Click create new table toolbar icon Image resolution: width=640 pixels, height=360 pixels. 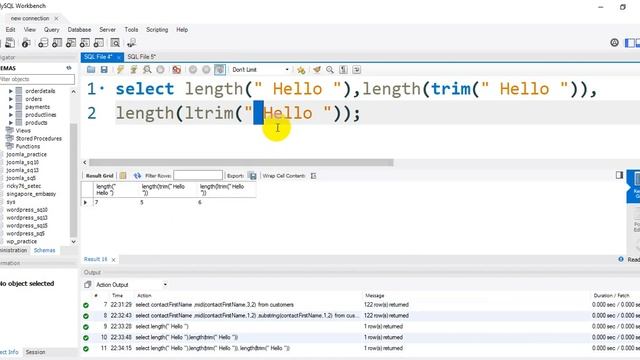57,43
